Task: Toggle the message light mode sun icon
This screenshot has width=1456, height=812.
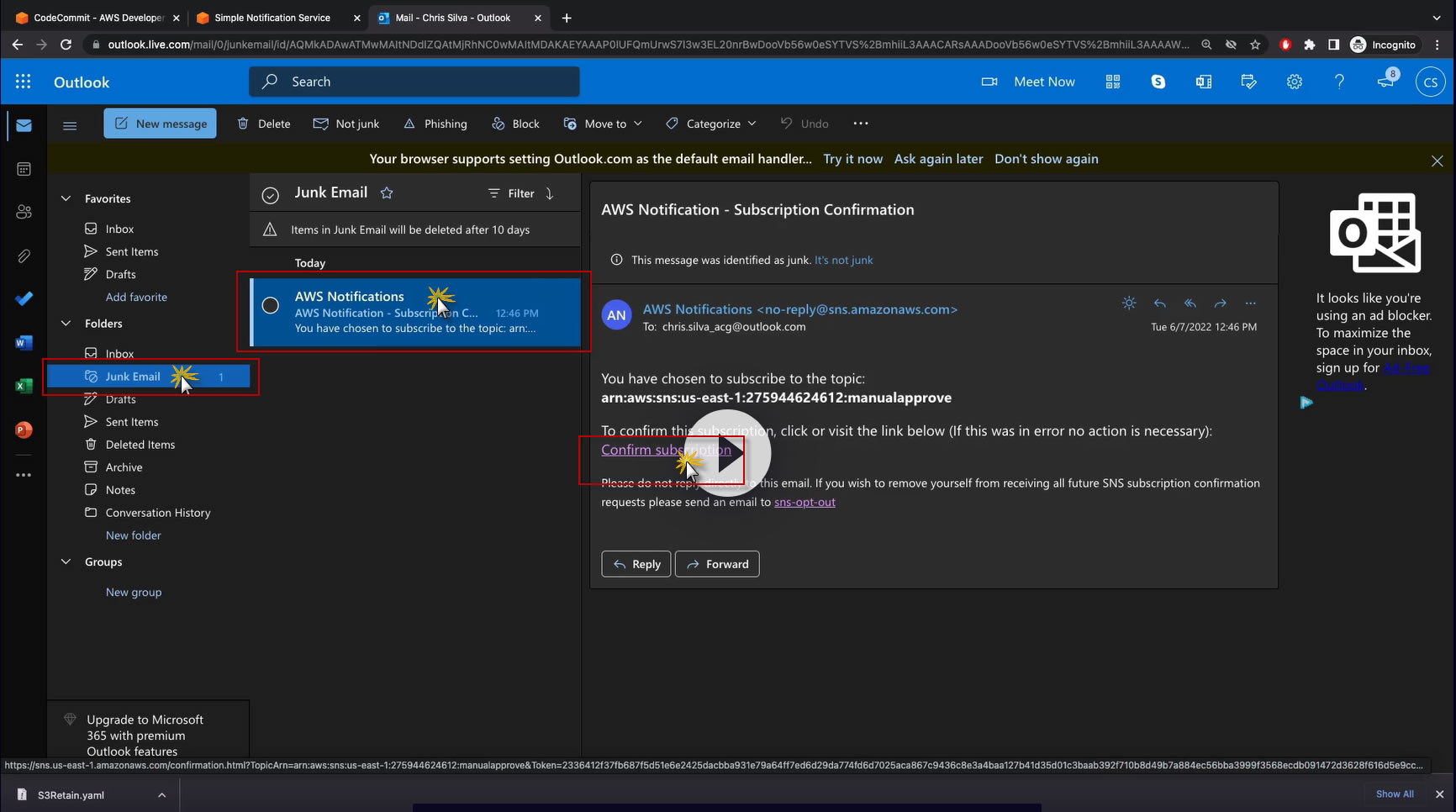Action: click(x=1129, y=303)
